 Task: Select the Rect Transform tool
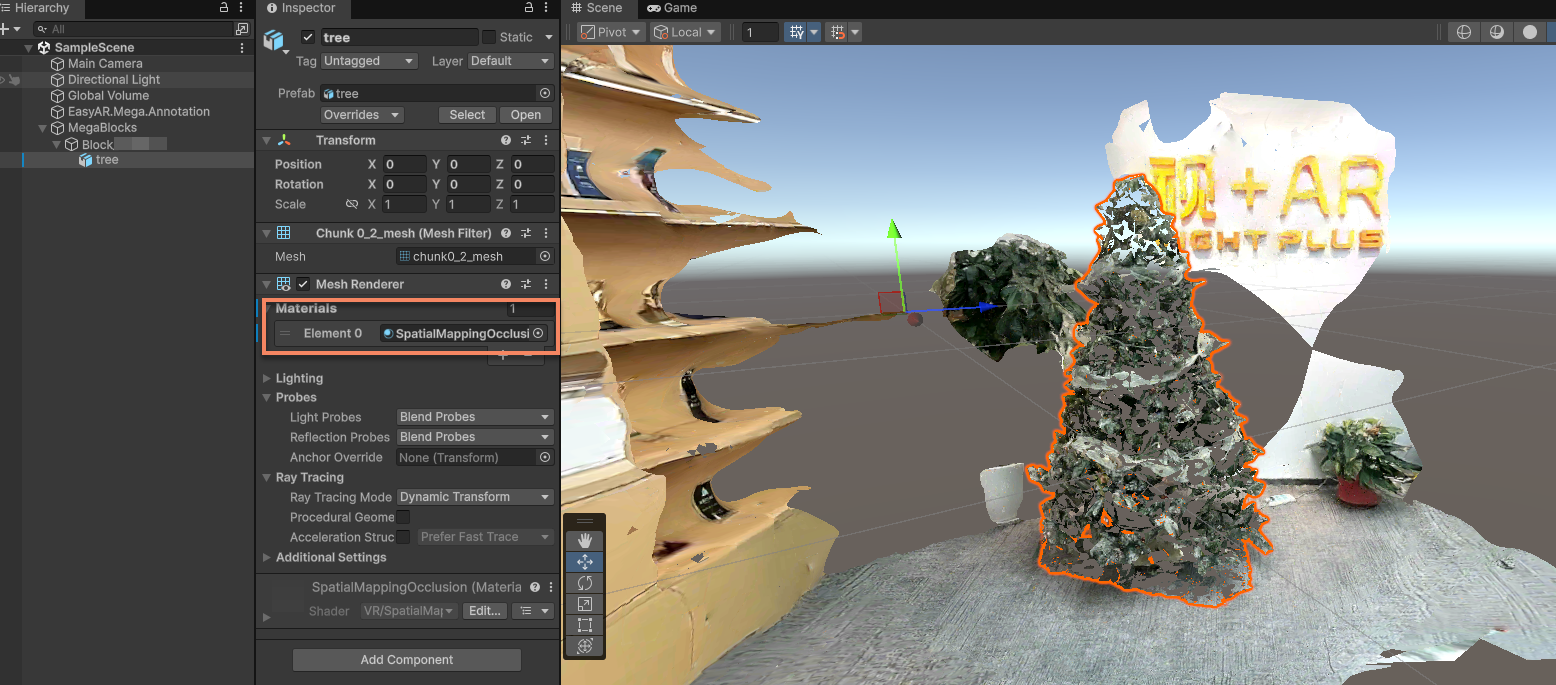pos(585,624)
